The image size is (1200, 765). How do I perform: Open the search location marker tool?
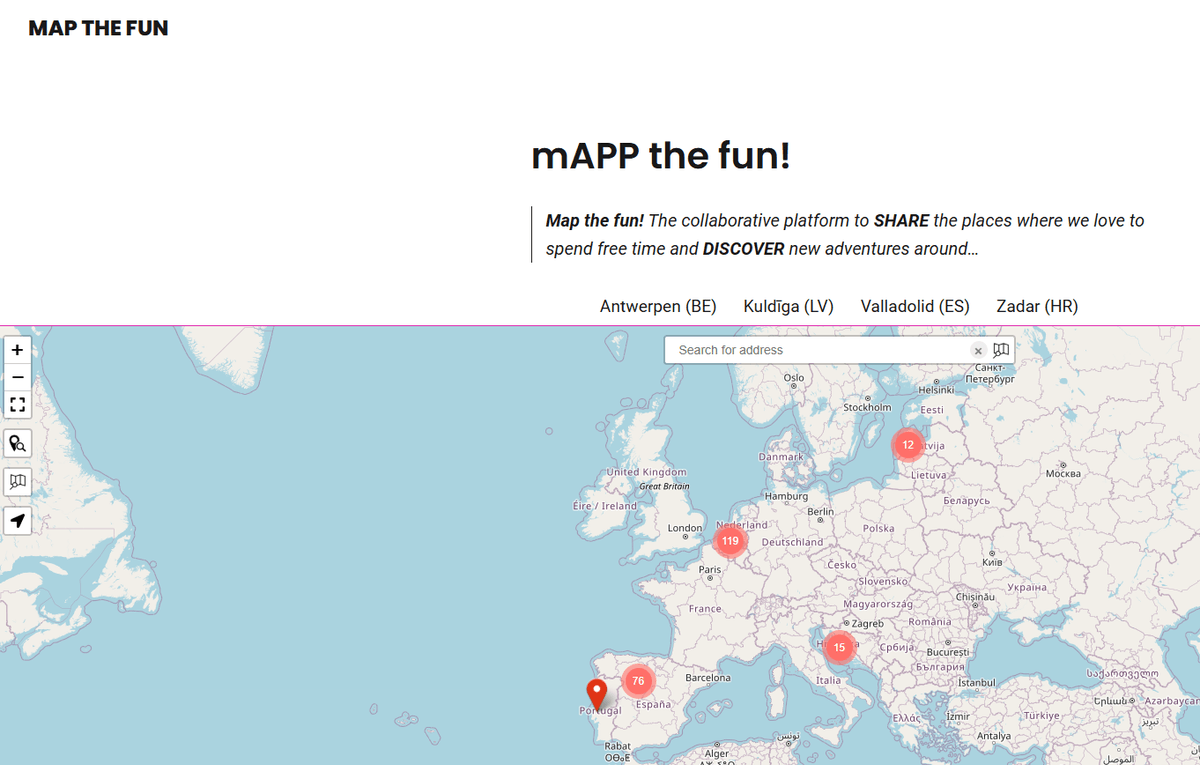click(x=18, y=444)
